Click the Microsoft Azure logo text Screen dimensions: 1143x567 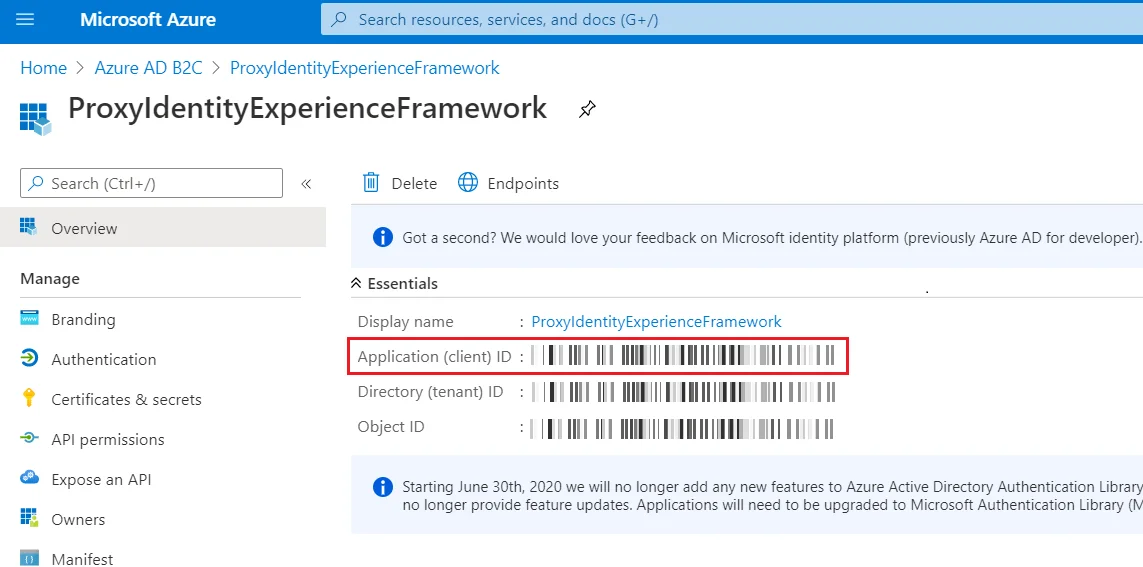(x=148, y=20)
